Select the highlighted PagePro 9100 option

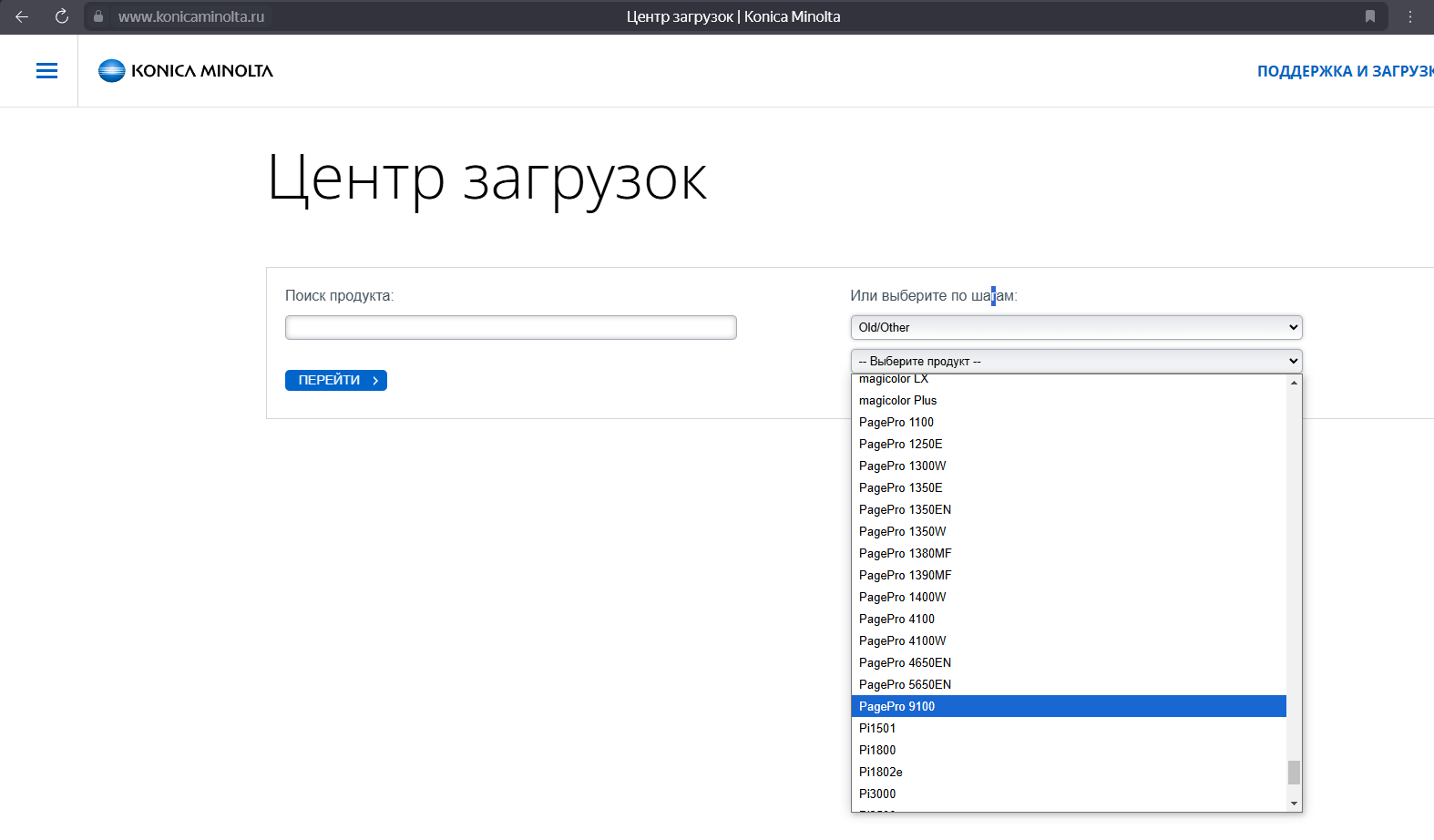(1069, 706)
